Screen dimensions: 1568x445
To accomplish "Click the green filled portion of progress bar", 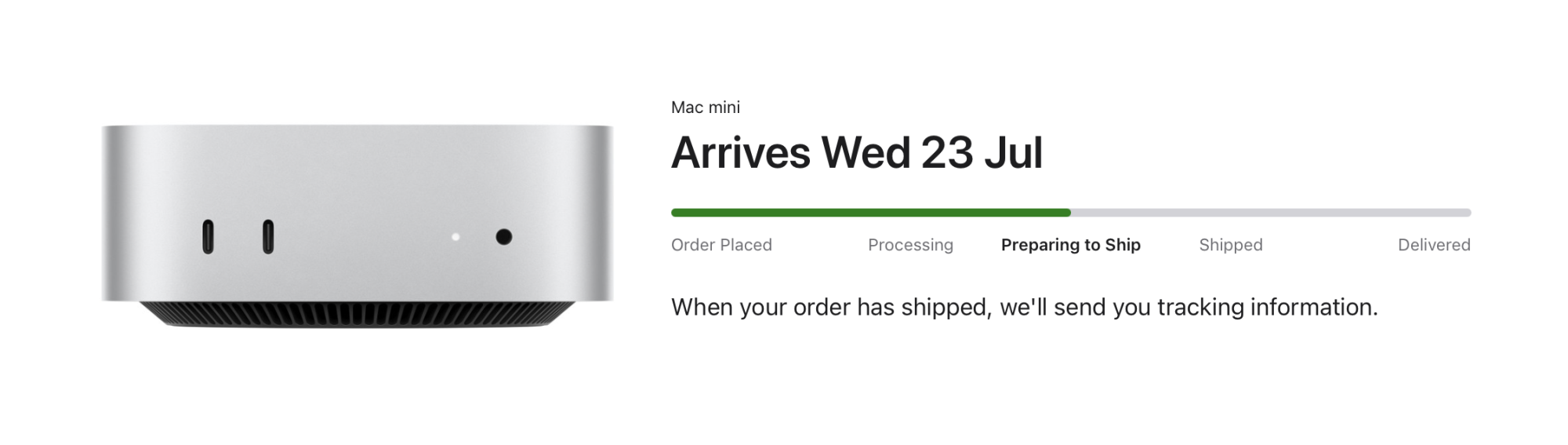I will coord(871,213).
